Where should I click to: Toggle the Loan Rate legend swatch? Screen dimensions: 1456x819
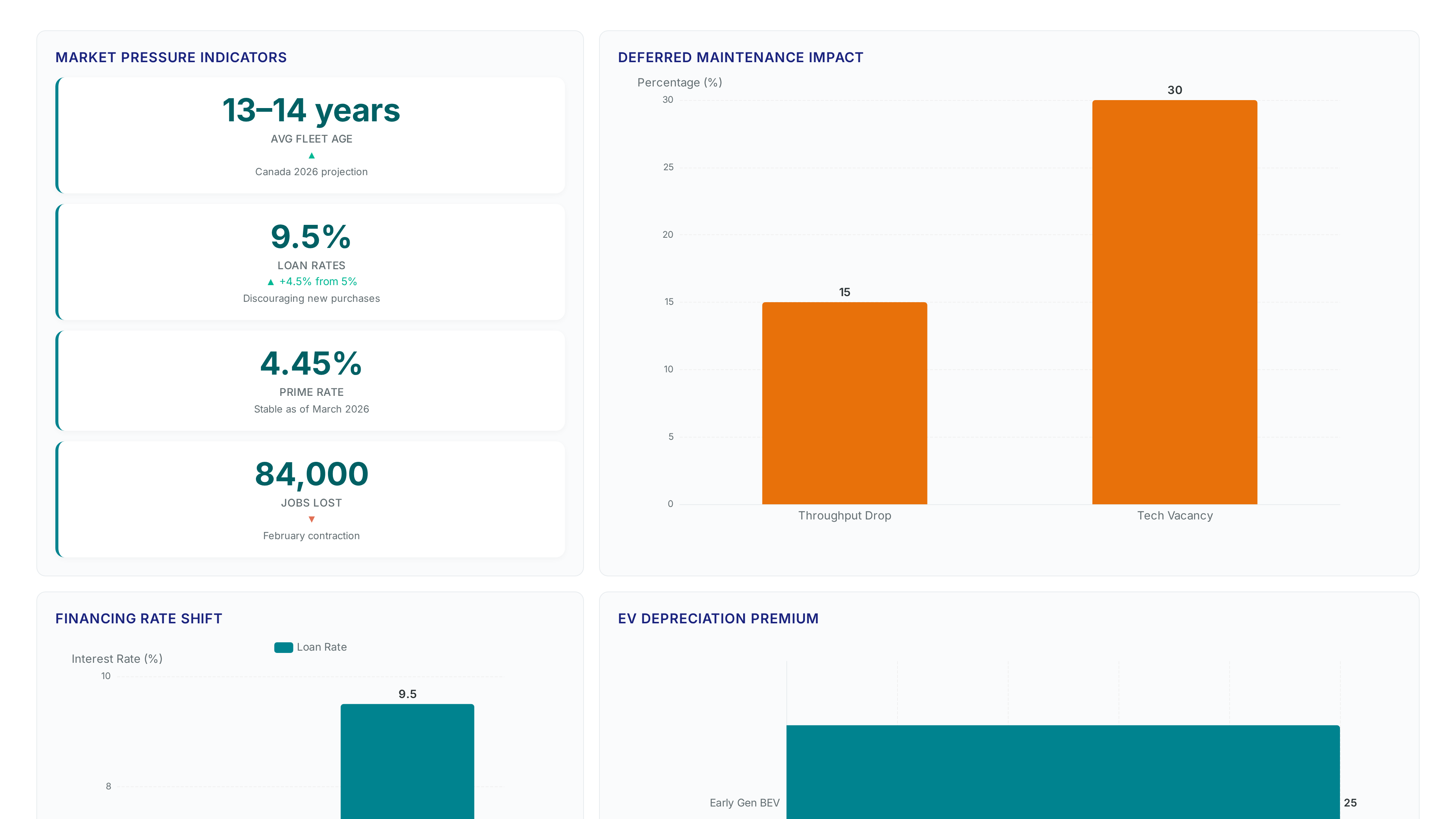283,647
